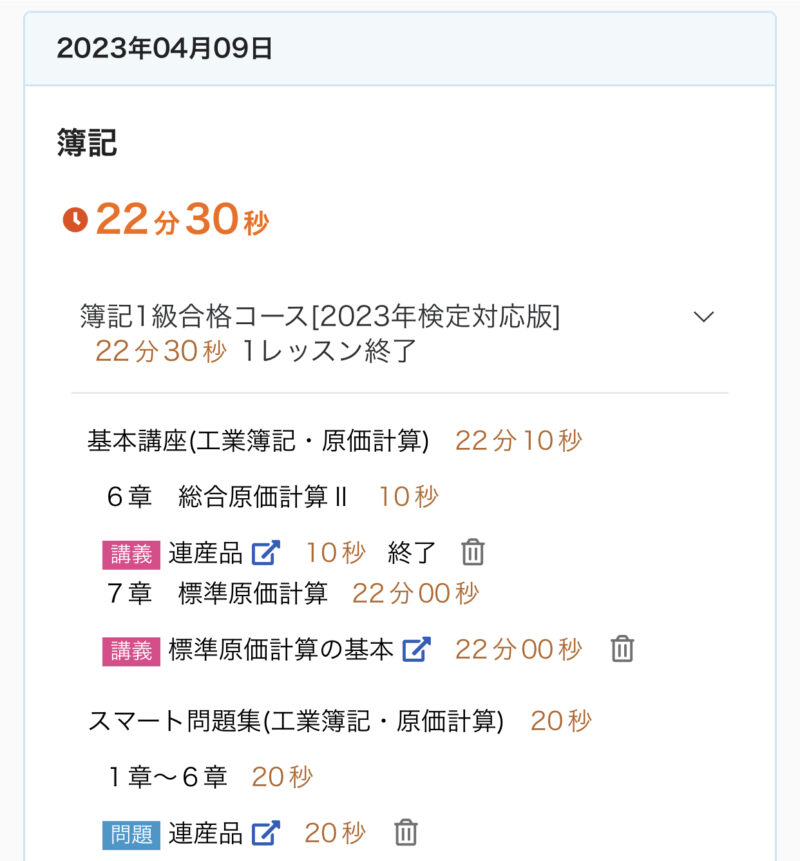The image size is (800, 861).
Task: Click the large 22分30秒 total time
Action: click(182, 220)
